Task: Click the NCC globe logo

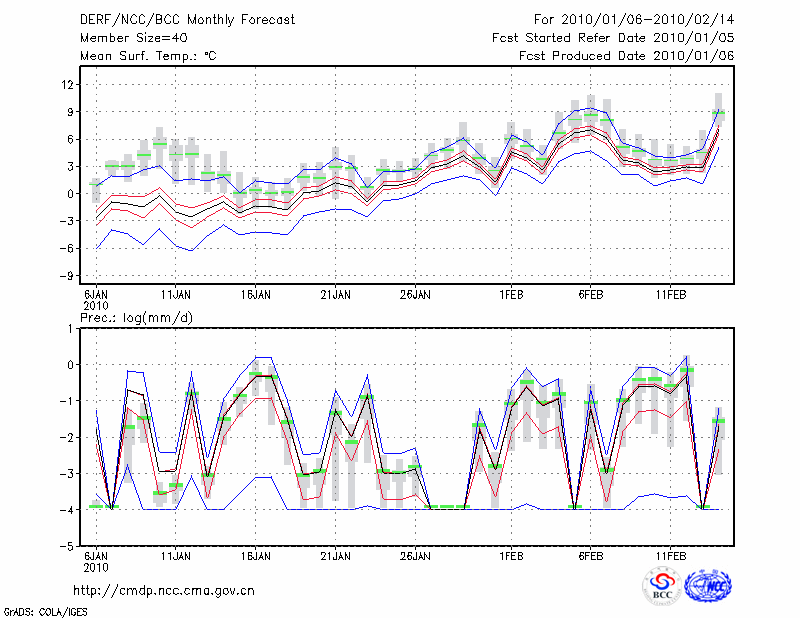Action: (708, 585)
